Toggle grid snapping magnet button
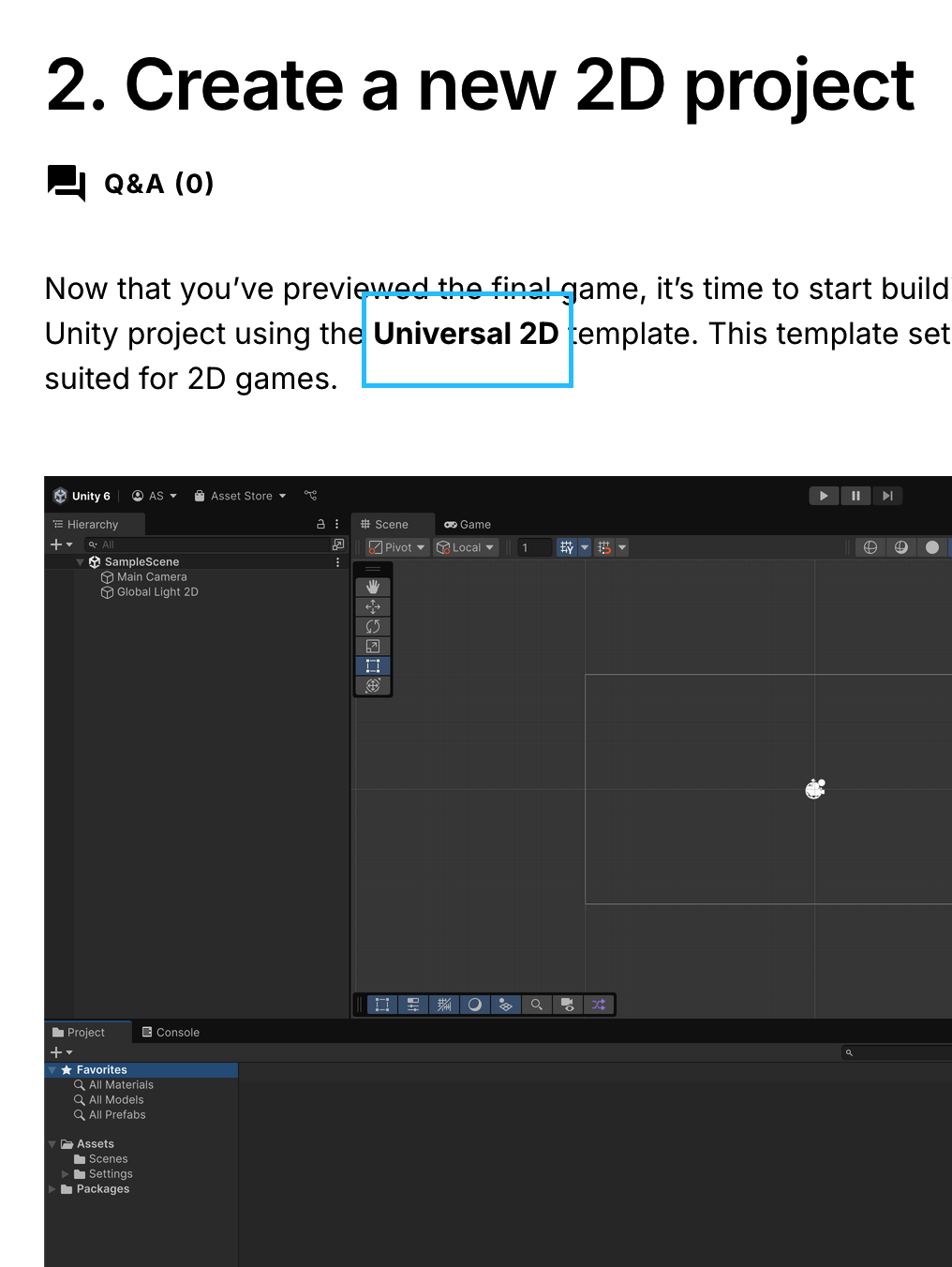The width and height of the screenshot is (952, 1267). (604, 547)
